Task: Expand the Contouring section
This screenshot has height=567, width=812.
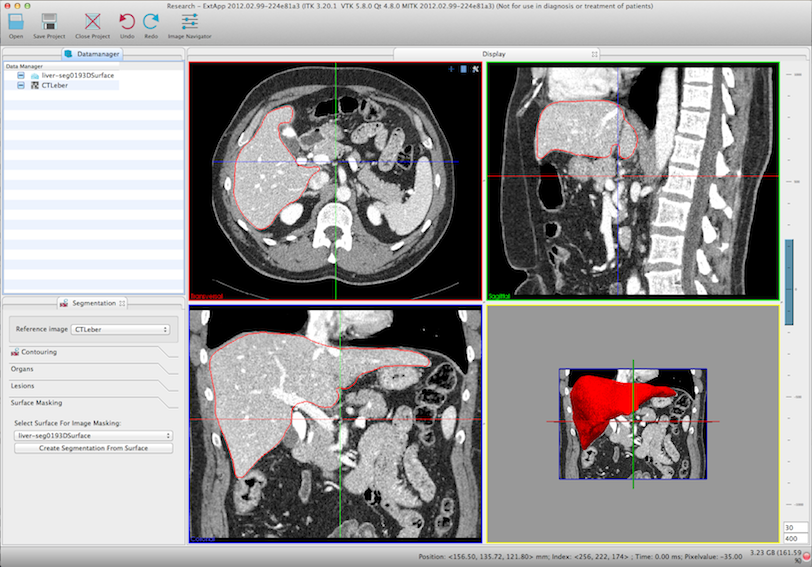Action: (x=93, y=352)
